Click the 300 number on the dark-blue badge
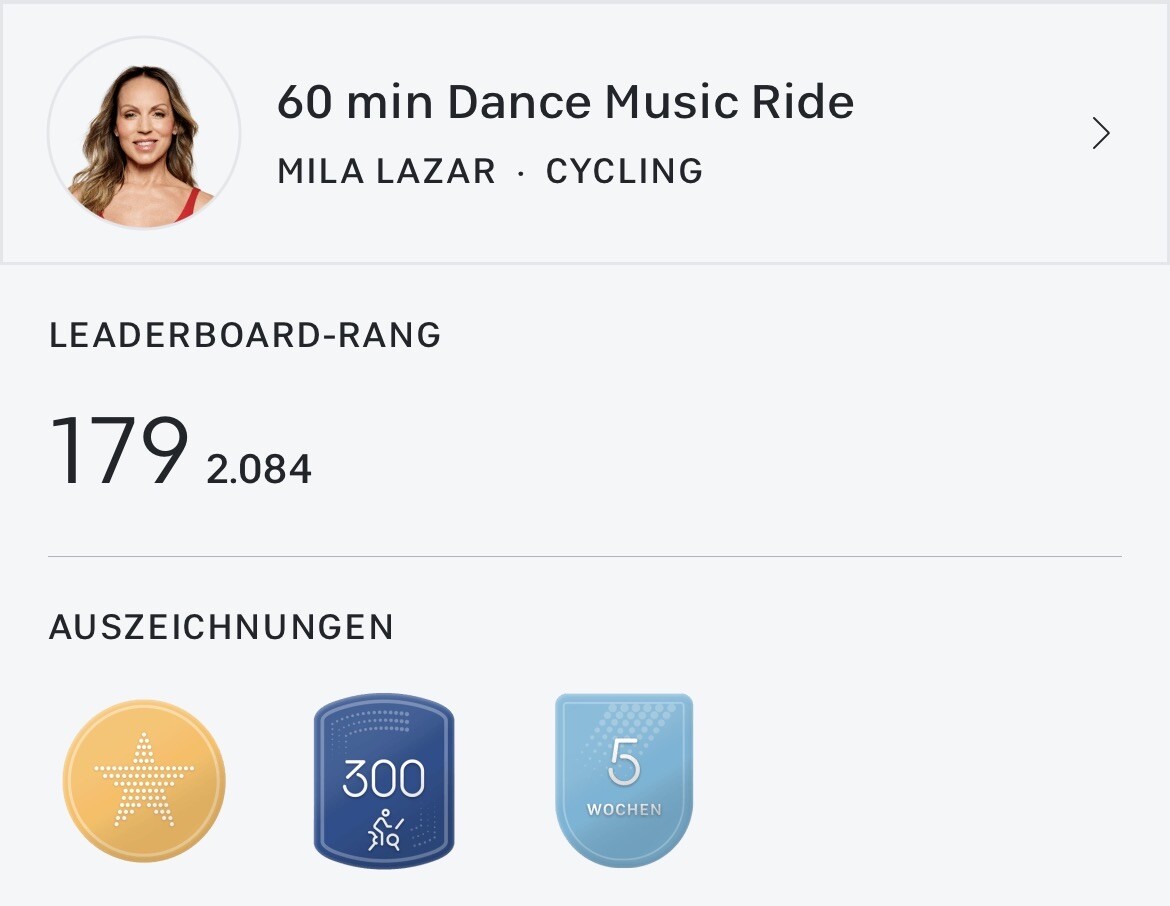1170x906 pixels. click(x=384, y=778)
